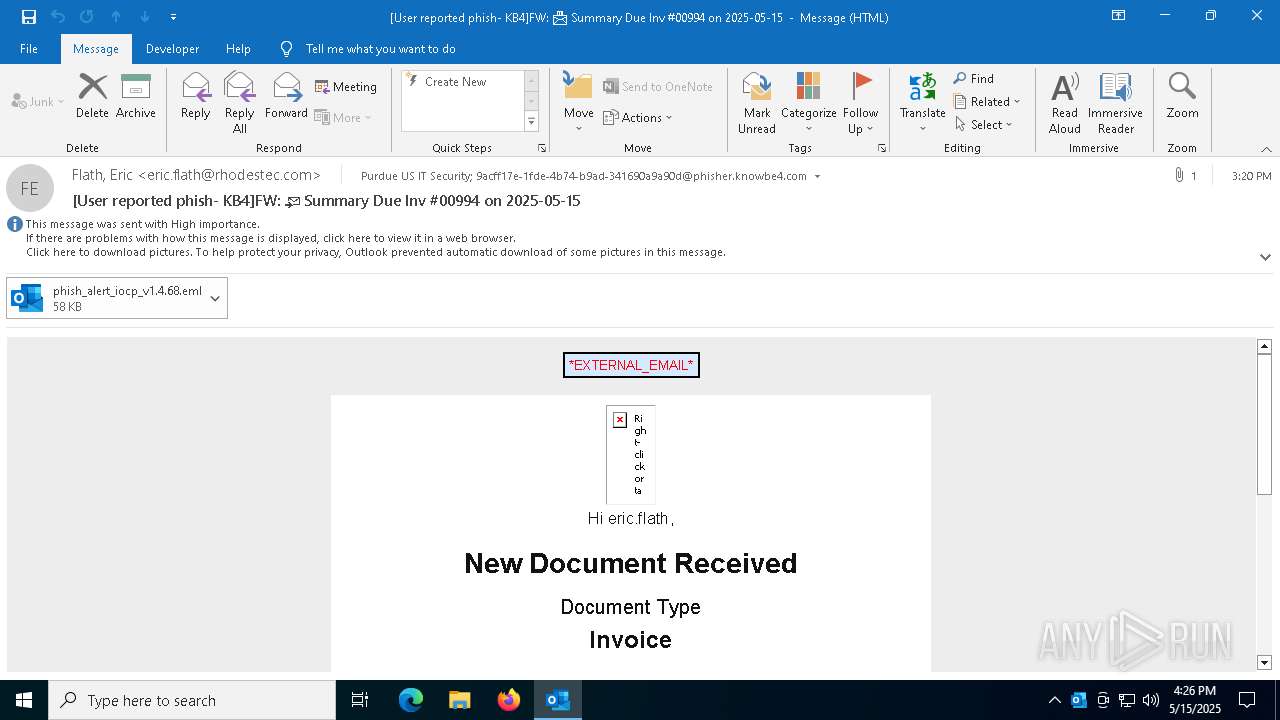
Task: Click the infobar to view in web browser
Action: click(271, 238)
